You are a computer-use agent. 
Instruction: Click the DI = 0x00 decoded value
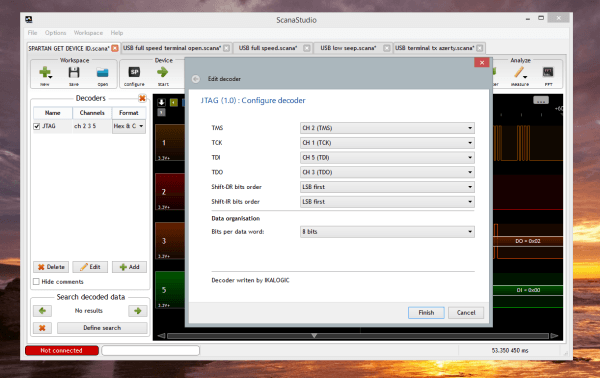(528, 290)
